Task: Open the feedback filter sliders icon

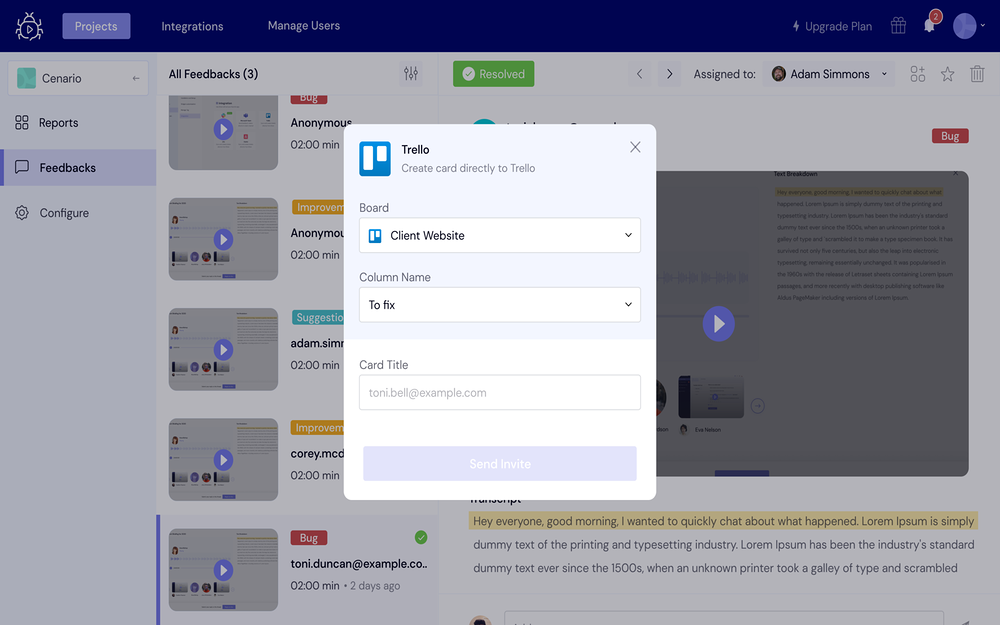Action: coord(411,74)
